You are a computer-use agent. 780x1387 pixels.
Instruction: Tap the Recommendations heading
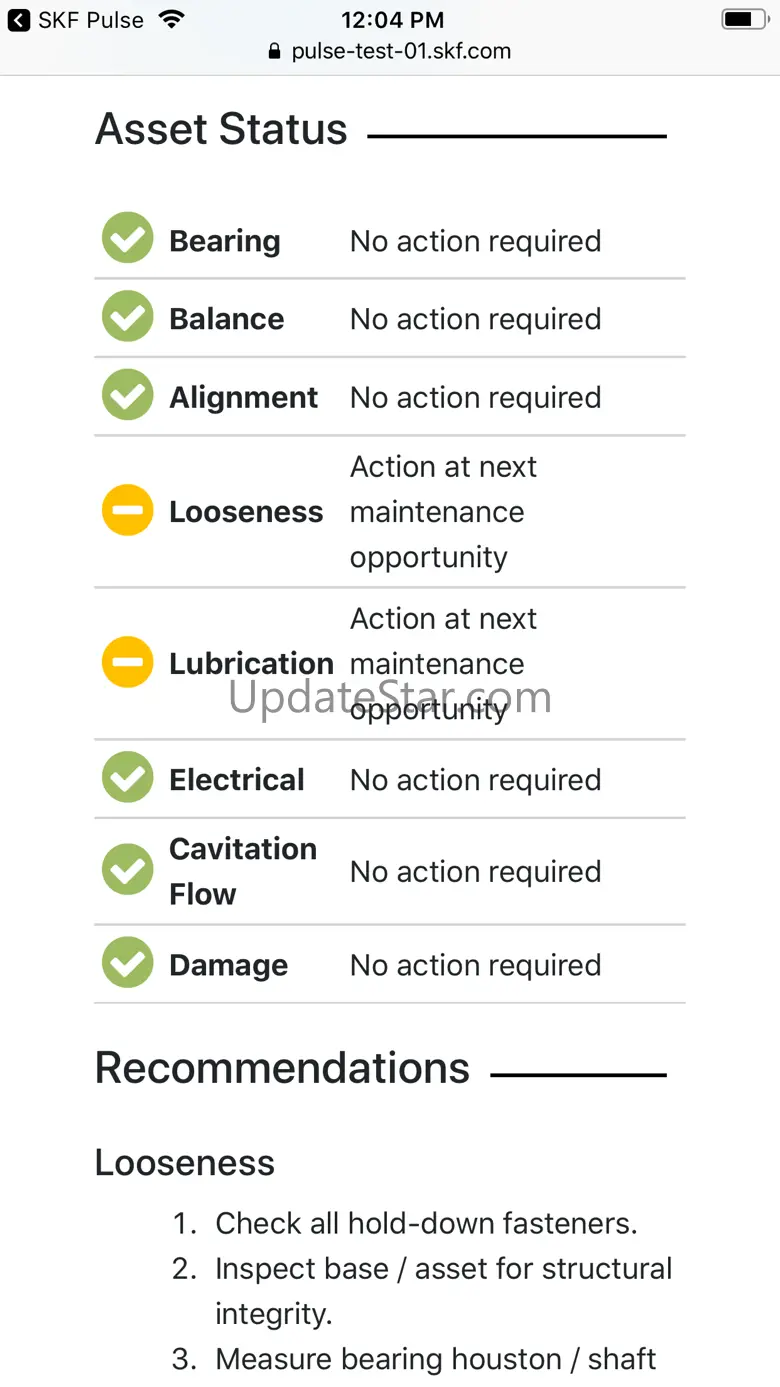coord(282,1068)
